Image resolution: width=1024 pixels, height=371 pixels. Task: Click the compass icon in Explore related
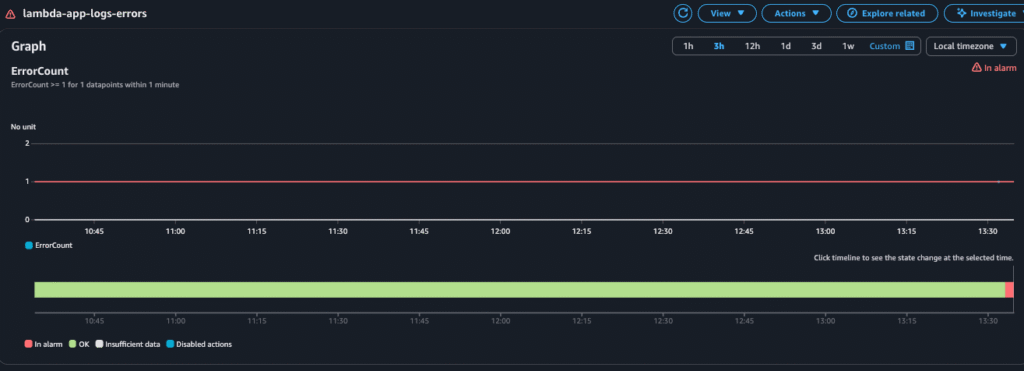[x=852, y=13]
